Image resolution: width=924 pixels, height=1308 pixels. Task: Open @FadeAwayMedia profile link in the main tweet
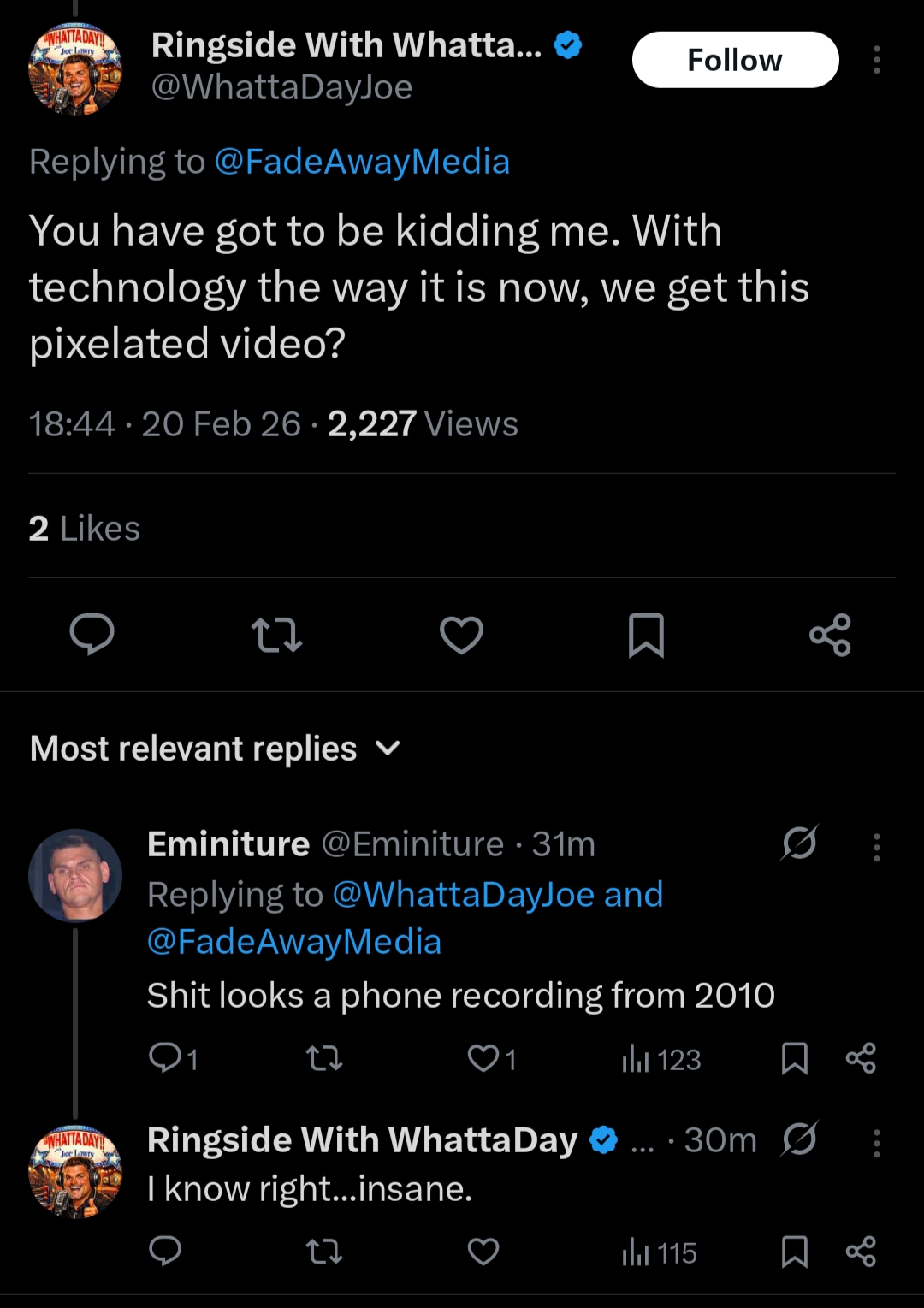tap(361, 162)
